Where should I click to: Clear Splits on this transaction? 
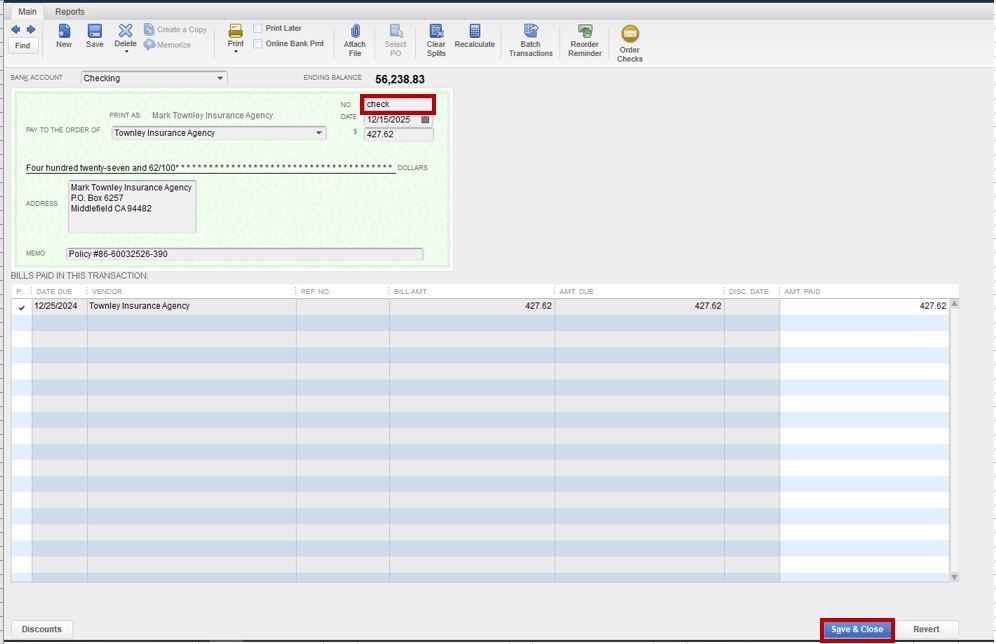(x=436, y=40)
